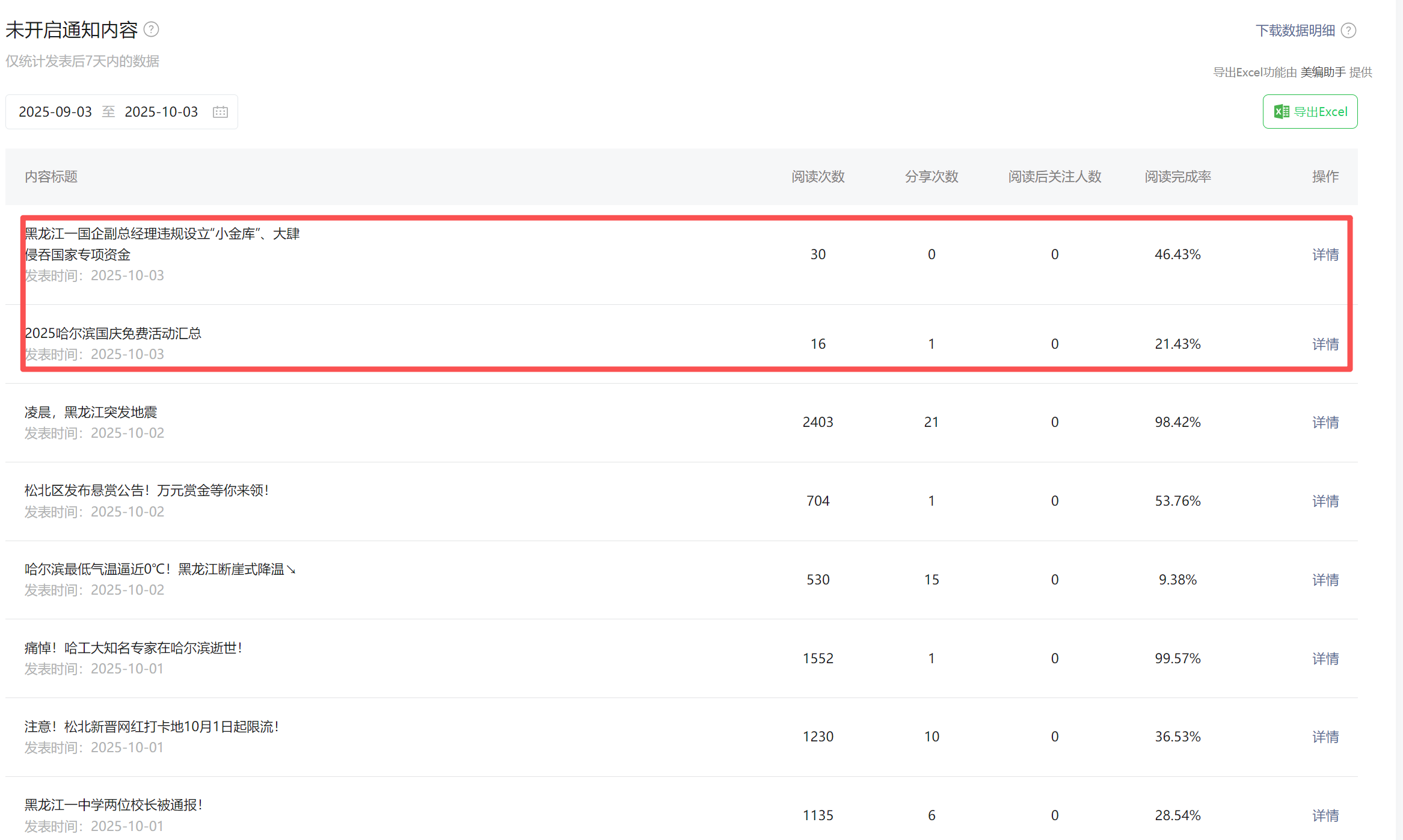
Task: Open 详情 for 松北新晋网红打卡地 row
Action: click(1325, 737)
